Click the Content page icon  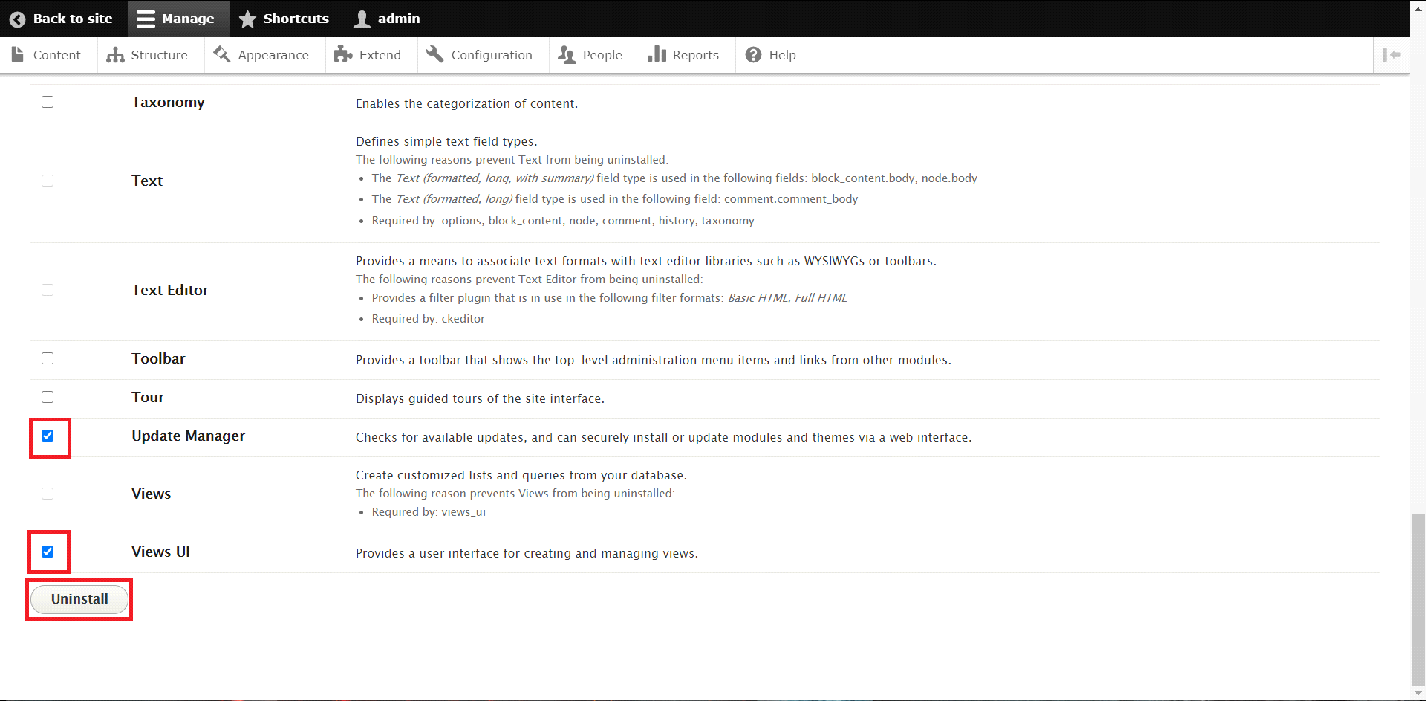click(x=18, y=55)
